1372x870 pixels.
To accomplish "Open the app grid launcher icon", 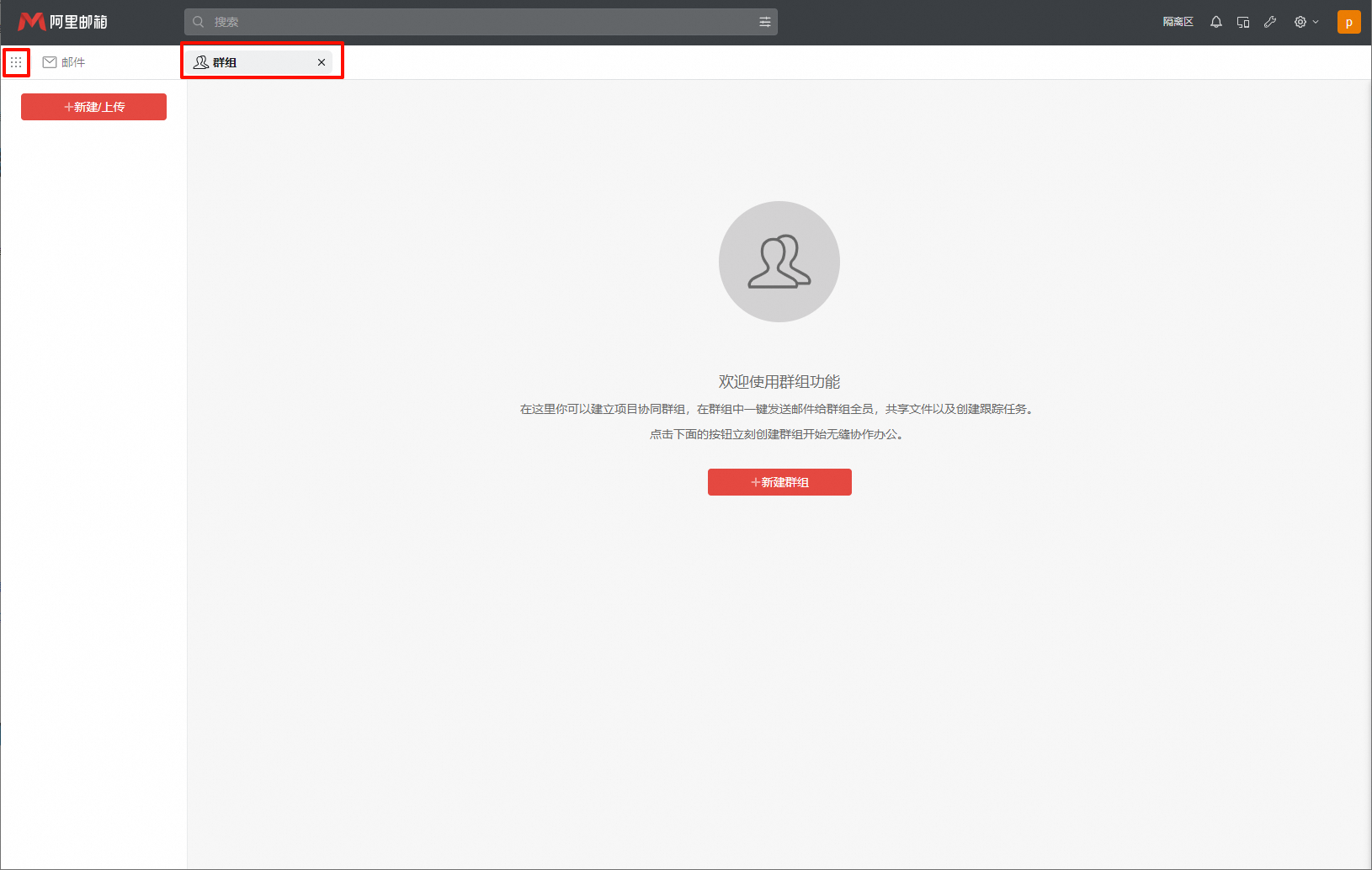I will pyautogui.click(x=16, y=62).
